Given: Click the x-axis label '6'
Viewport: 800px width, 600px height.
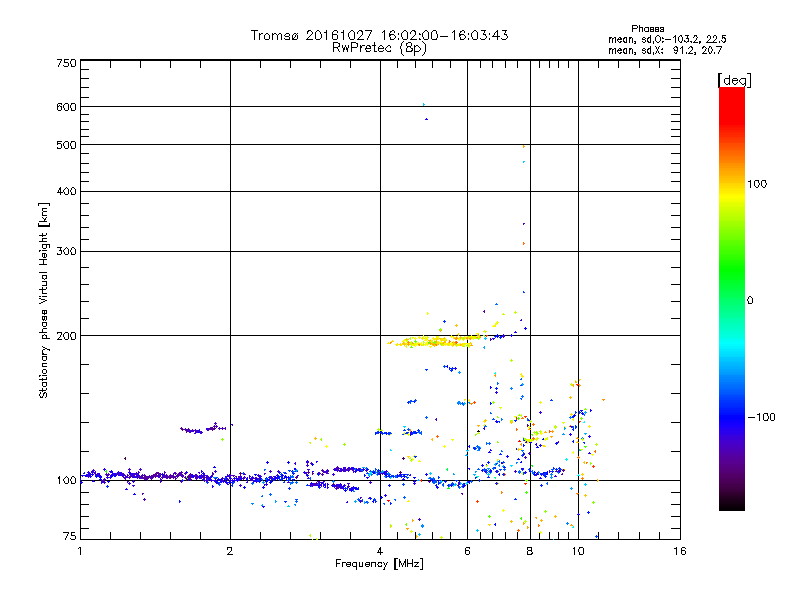Looking at the screenshot, I should (x=467, y=551).
